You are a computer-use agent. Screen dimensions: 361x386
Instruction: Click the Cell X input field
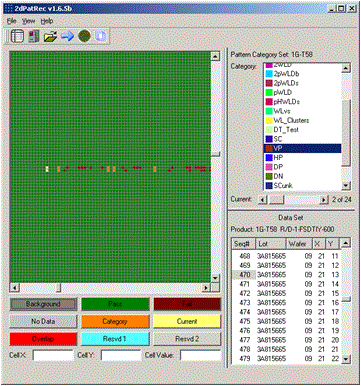tap(53, 355)
